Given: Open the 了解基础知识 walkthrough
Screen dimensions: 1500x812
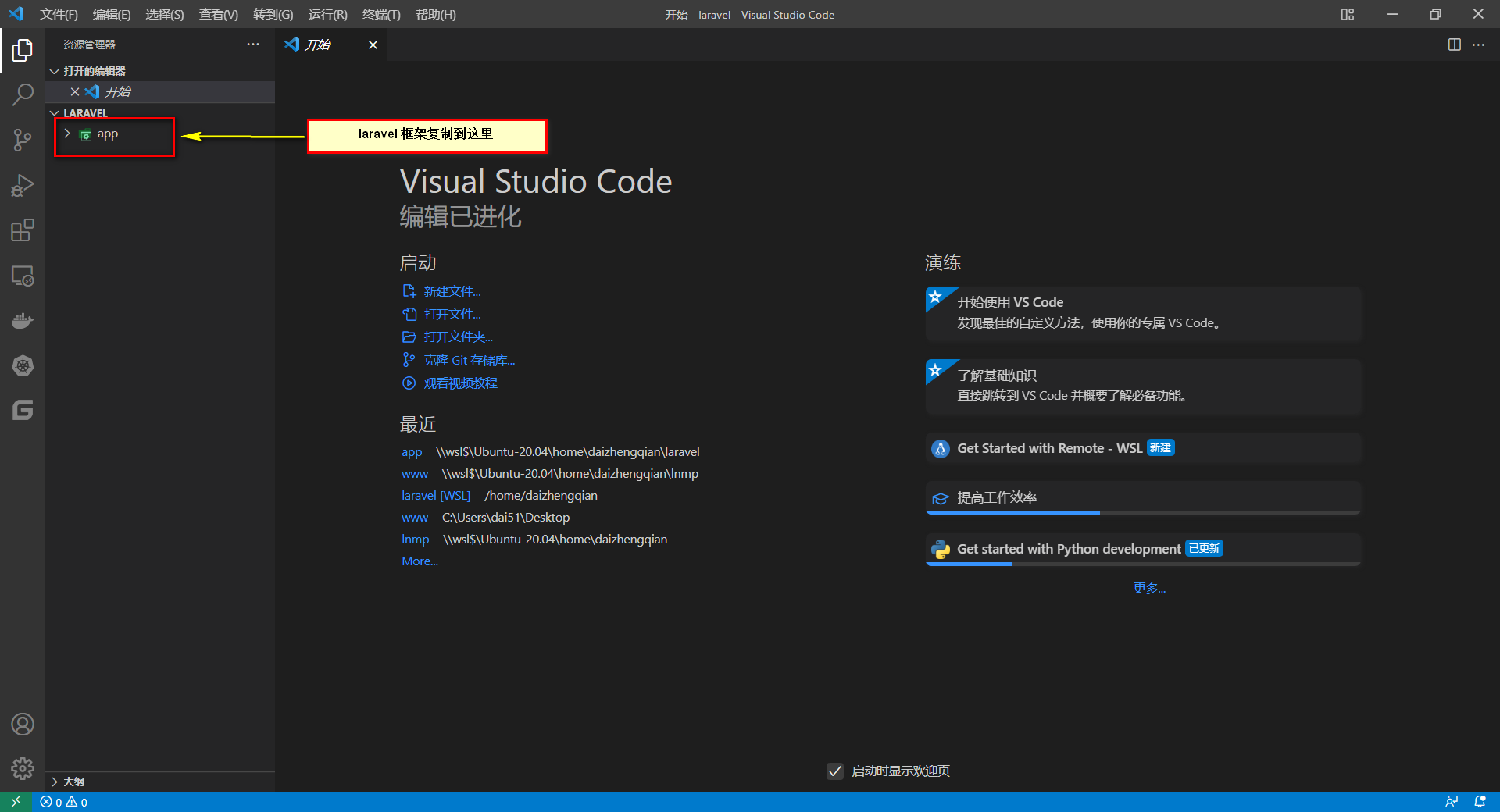Looking at the screenshot, I should point(1144,386).
